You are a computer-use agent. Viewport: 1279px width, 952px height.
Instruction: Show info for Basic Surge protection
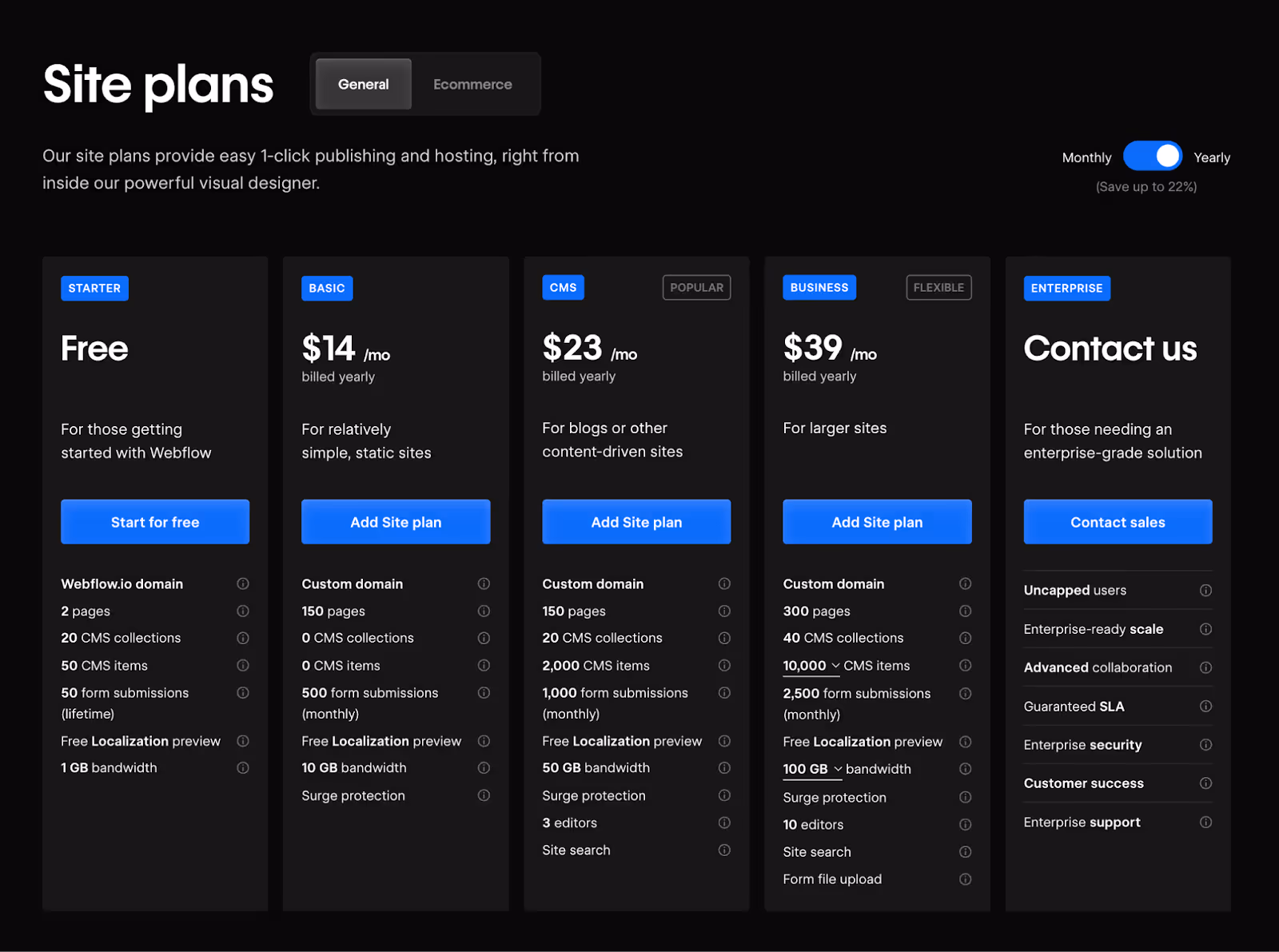[484, 795]
